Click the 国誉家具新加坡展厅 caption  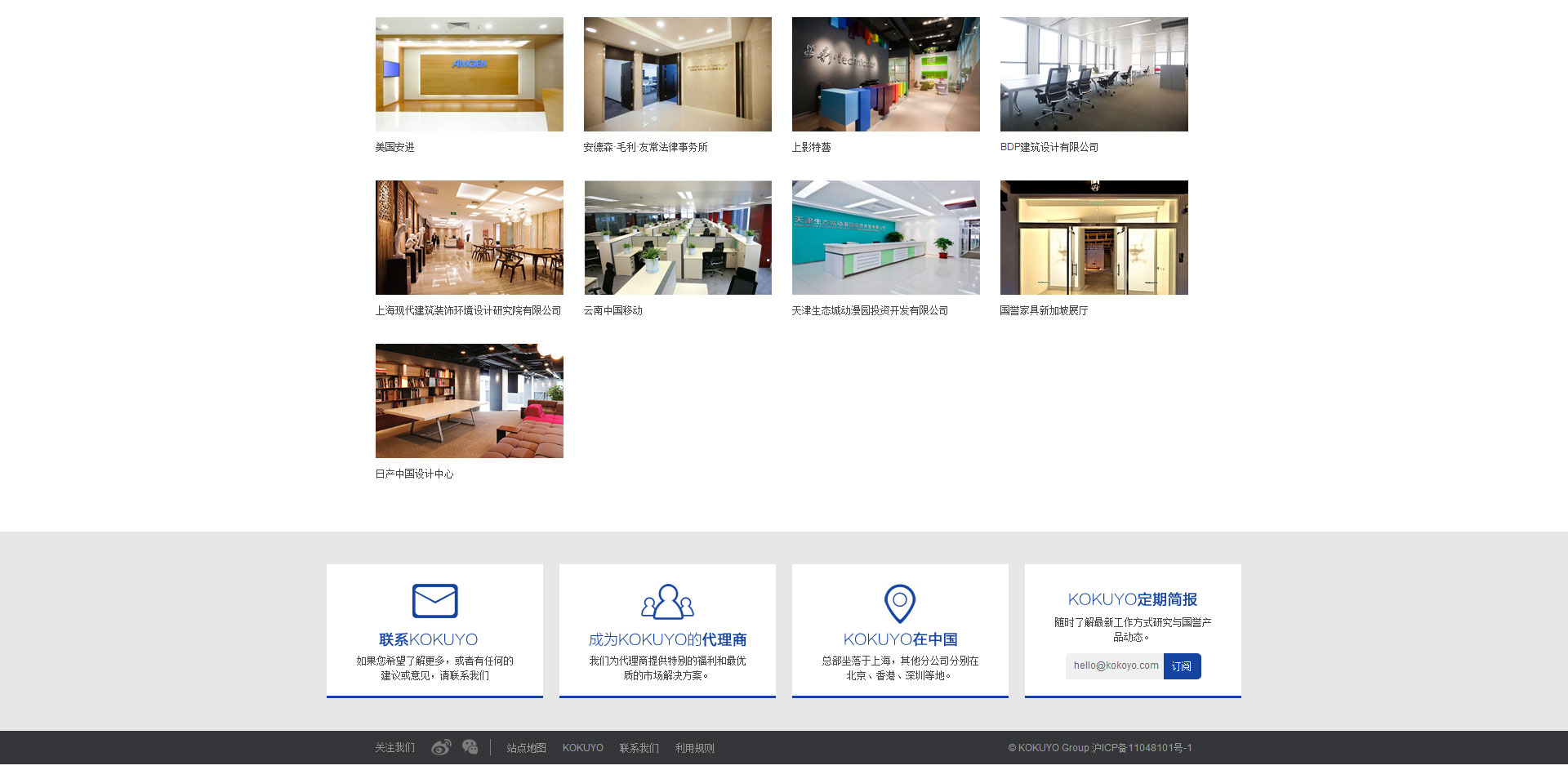[1045, 310]
